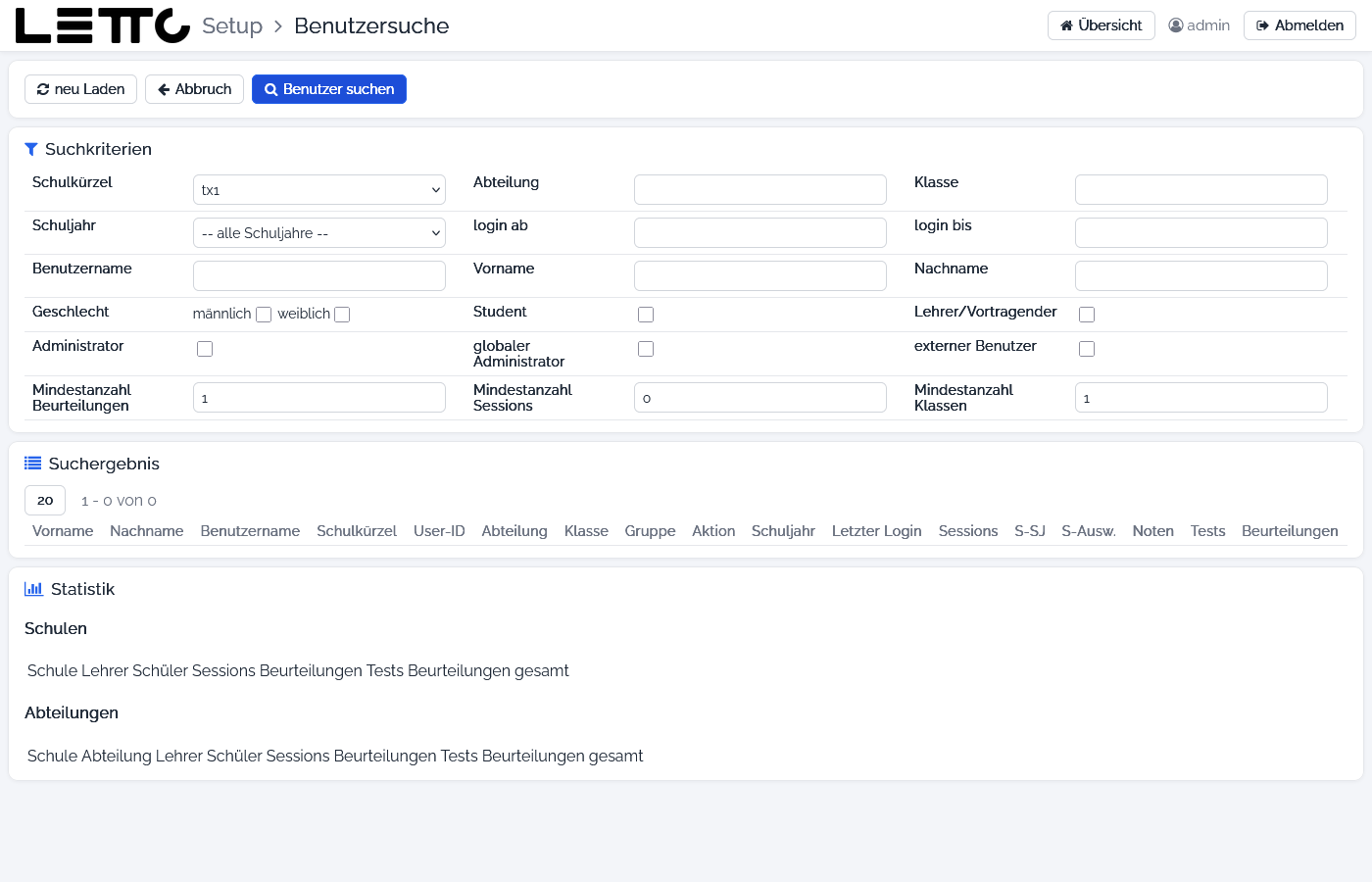Click the Vorname column header
This screenshot has height=882, width=1372.
(x=63, y=531)
